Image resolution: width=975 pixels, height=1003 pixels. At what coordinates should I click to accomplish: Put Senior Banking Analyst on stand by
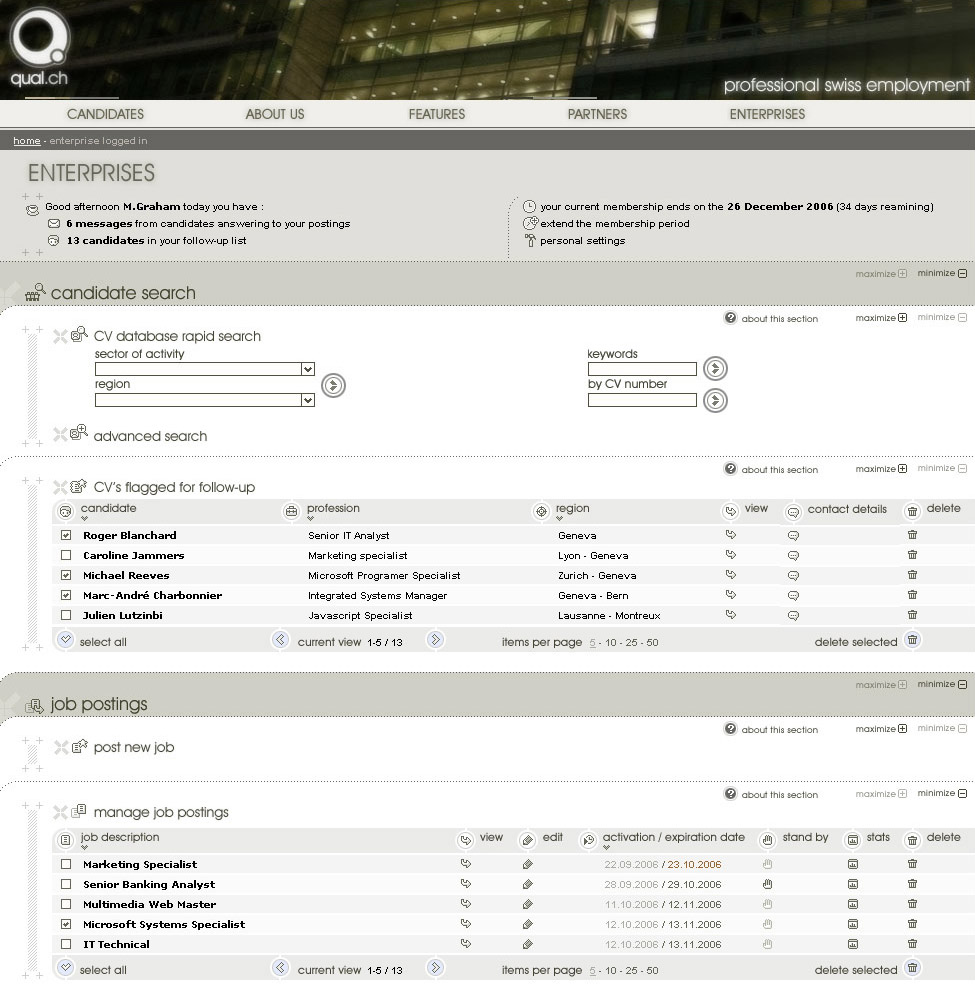768,884
